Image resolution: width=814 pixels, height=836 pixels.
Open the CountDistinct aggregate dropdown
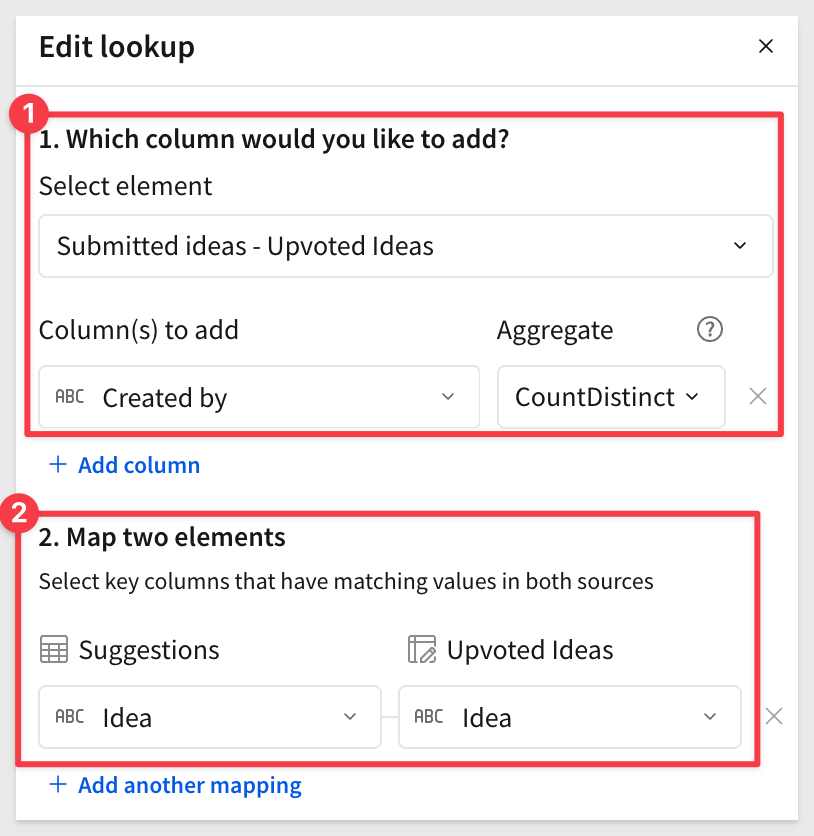pyautogui.click(x=610, y=397)
